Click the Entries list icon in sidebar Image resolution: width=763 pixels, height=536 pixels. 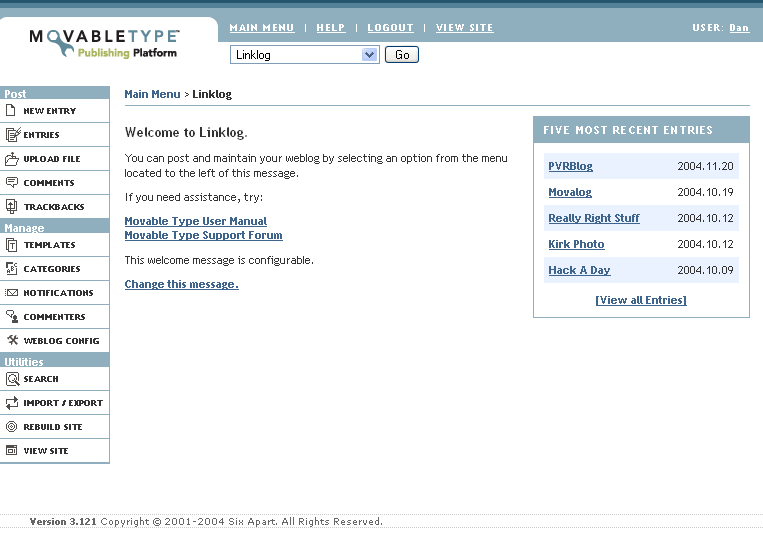12,135
